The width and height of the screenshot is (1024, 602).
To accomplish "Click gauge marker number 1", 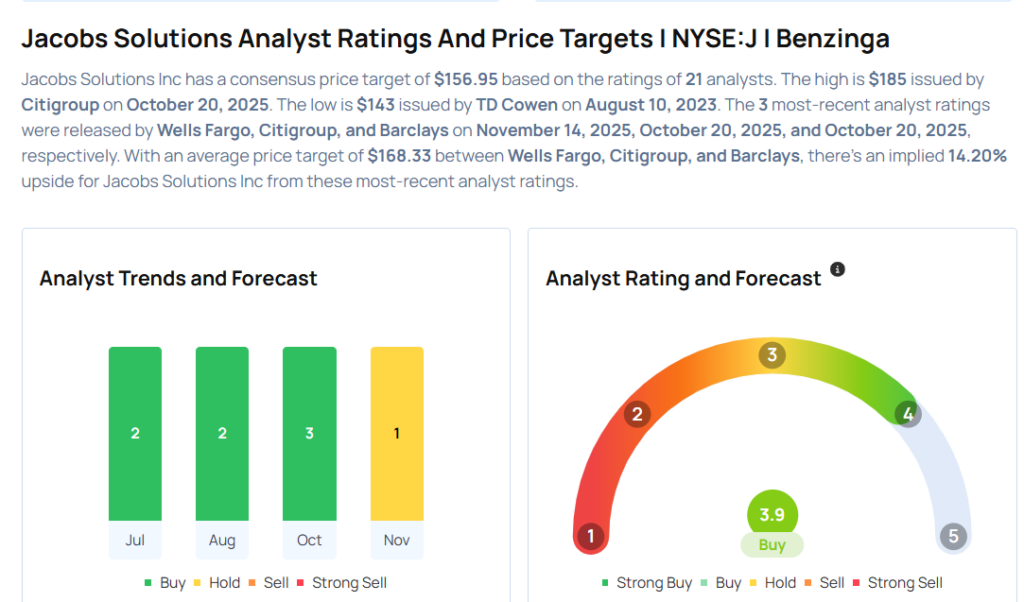I will 590,537.
